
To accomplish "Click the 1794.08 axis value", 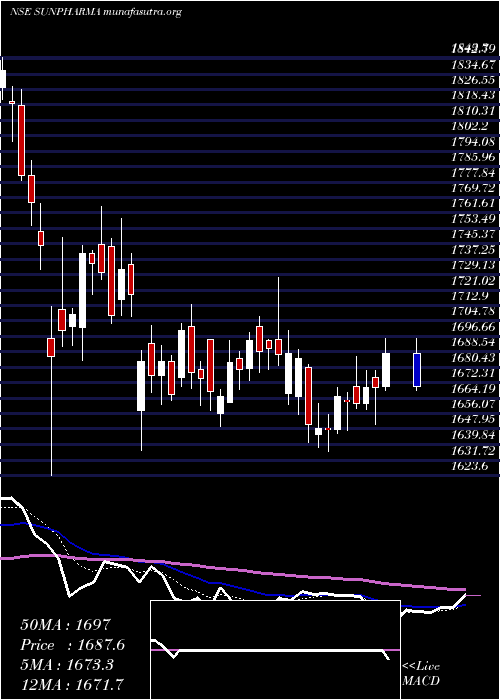I will tap(473, 142).
